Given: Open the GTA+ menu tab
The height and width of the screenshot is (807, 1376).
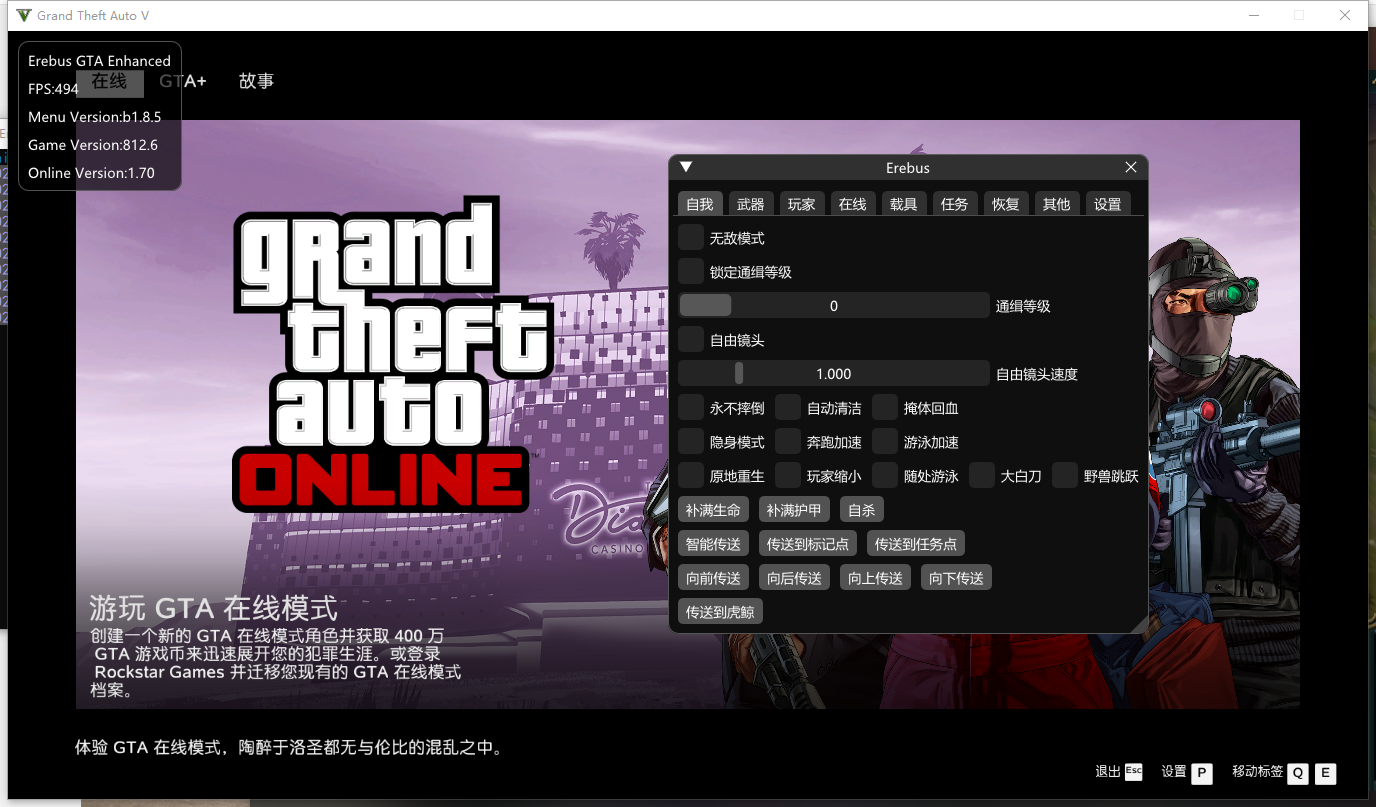Looking at the screenshot, I should coord(183,81).
